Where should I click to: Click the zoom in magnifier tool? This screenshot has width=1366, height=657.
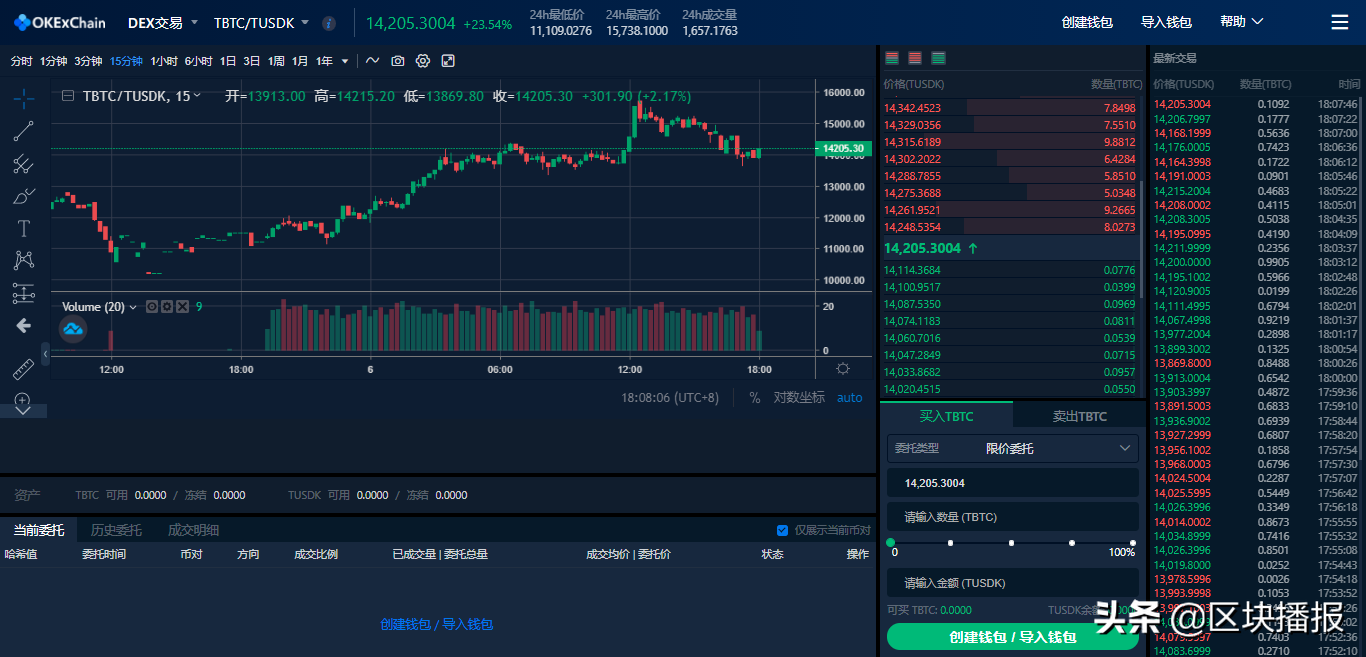[22, 400]
